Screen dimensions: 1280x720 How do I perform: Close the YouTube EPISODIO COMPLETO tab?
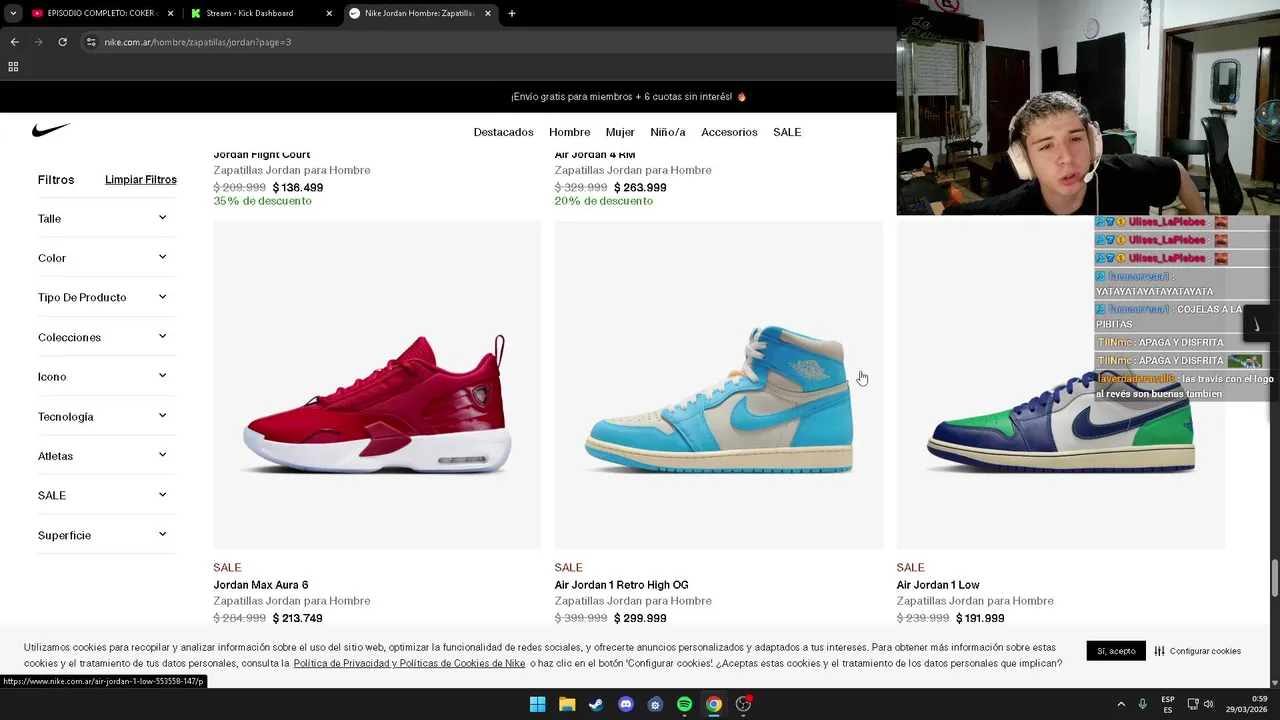point(170,13)
